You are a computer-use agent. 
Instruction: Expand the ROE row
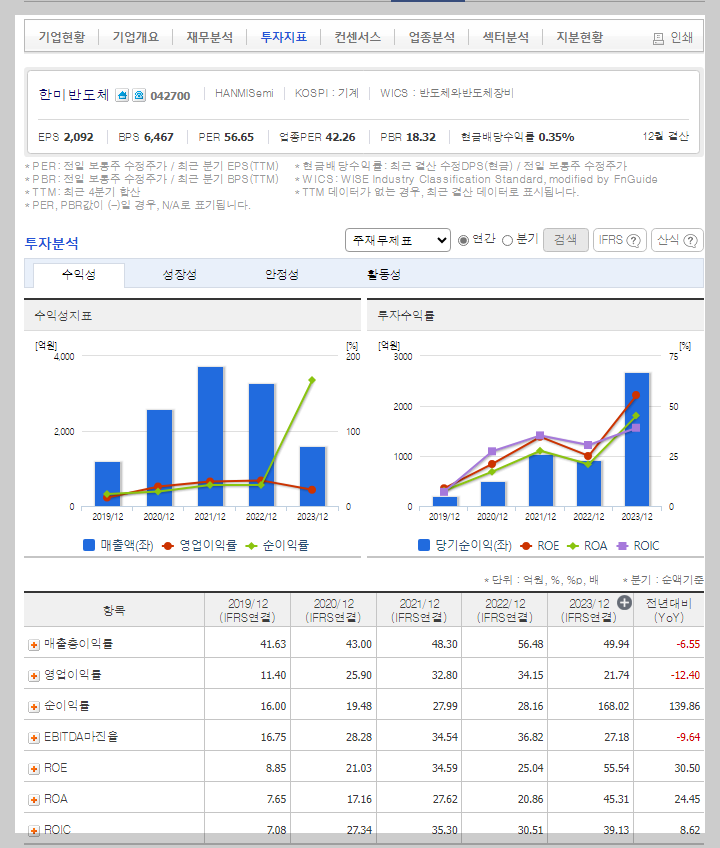(x=34, y=768)
